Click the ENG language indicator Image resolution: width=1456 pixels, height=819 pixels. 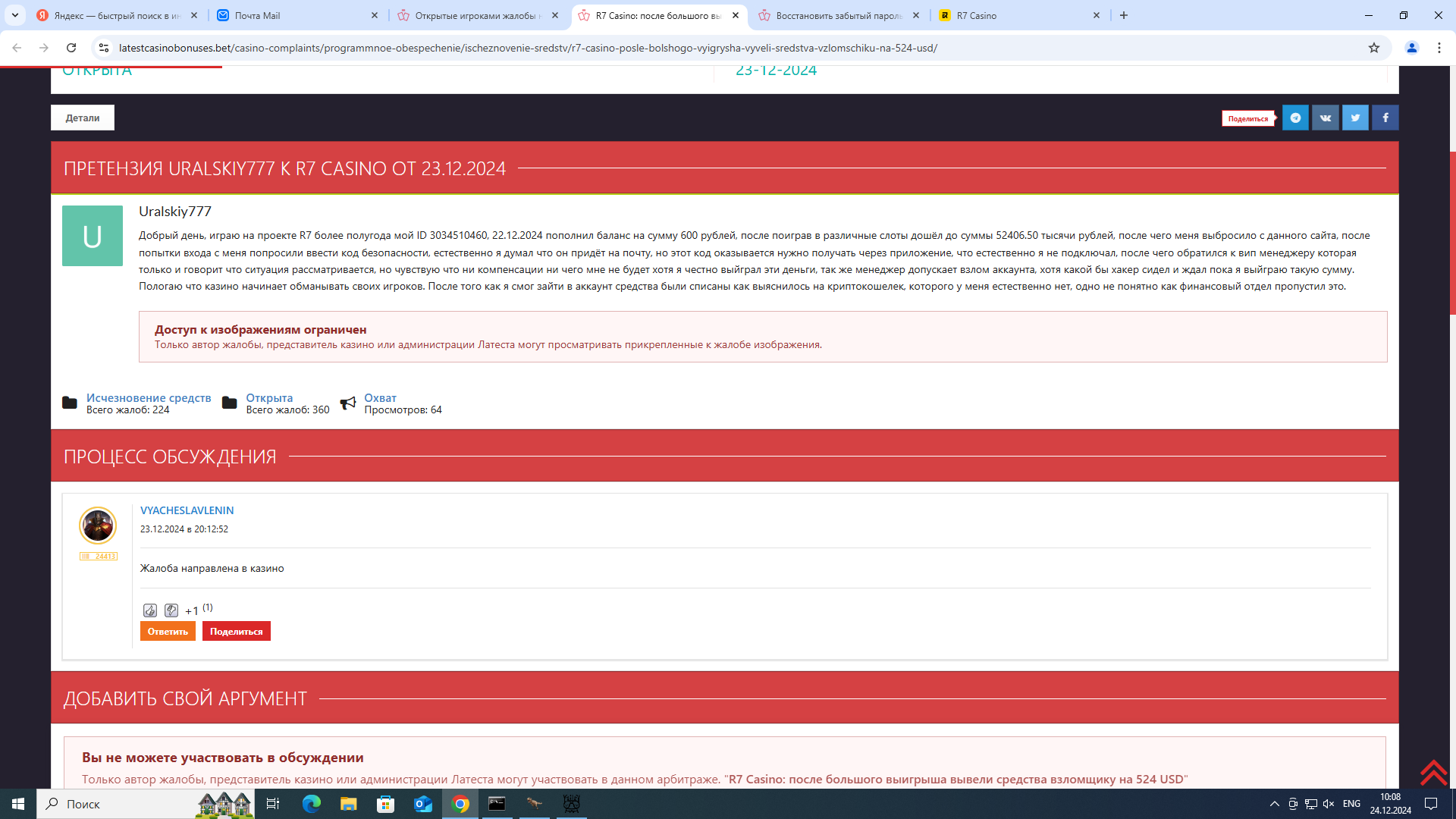[1351, 804]
